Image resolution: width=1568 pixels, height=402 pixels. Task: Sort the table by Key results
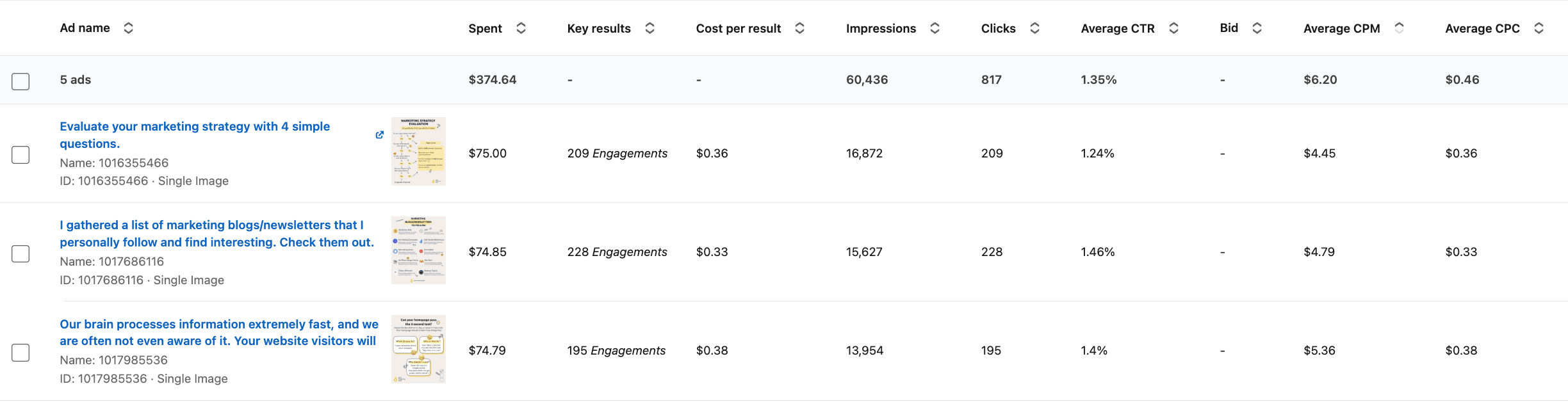[649, 28]
